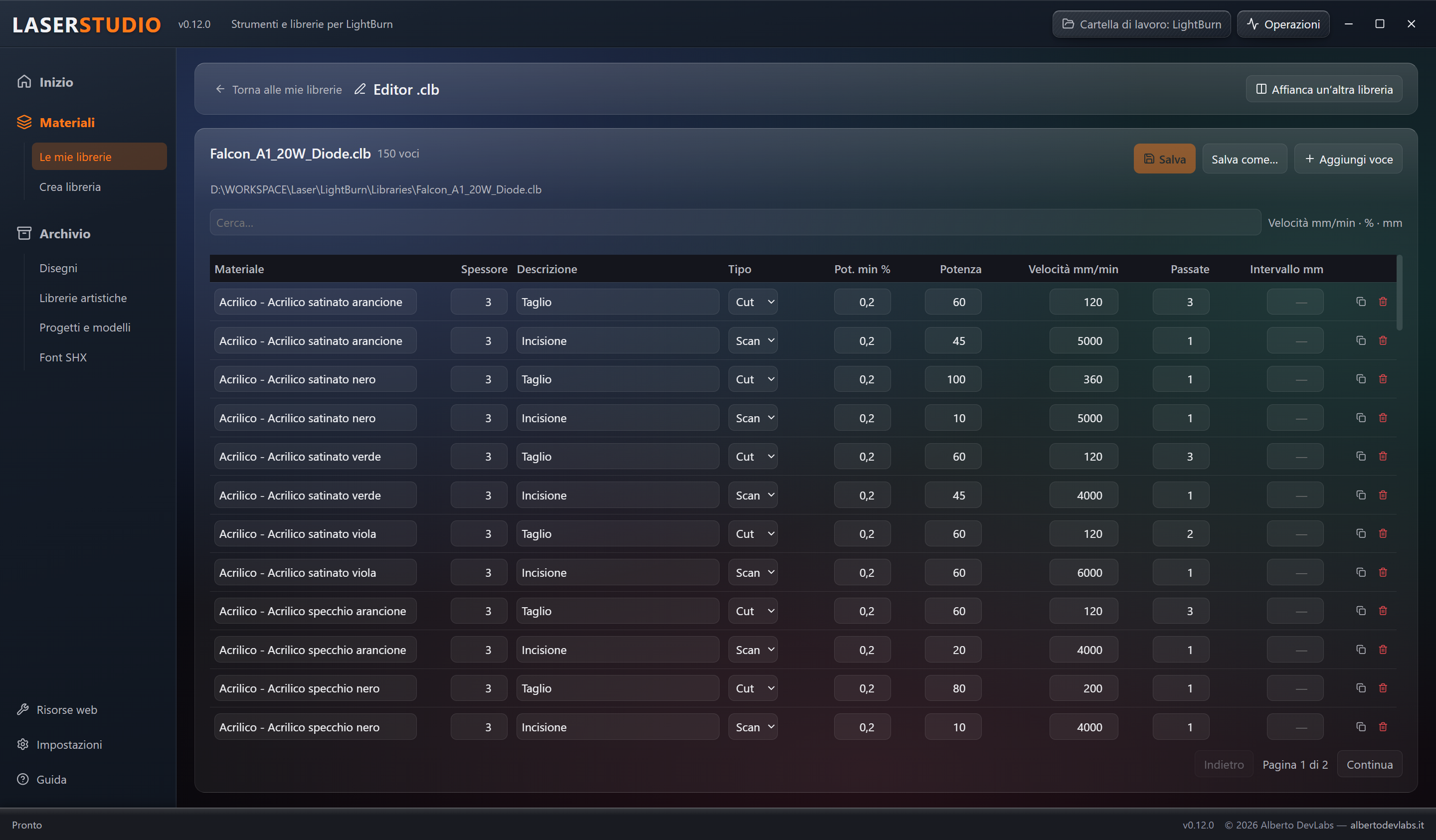
Task: Delete the Acrilico satinato arancione Incisione row
Action: pyautogui.click(x=1383, y=340)
